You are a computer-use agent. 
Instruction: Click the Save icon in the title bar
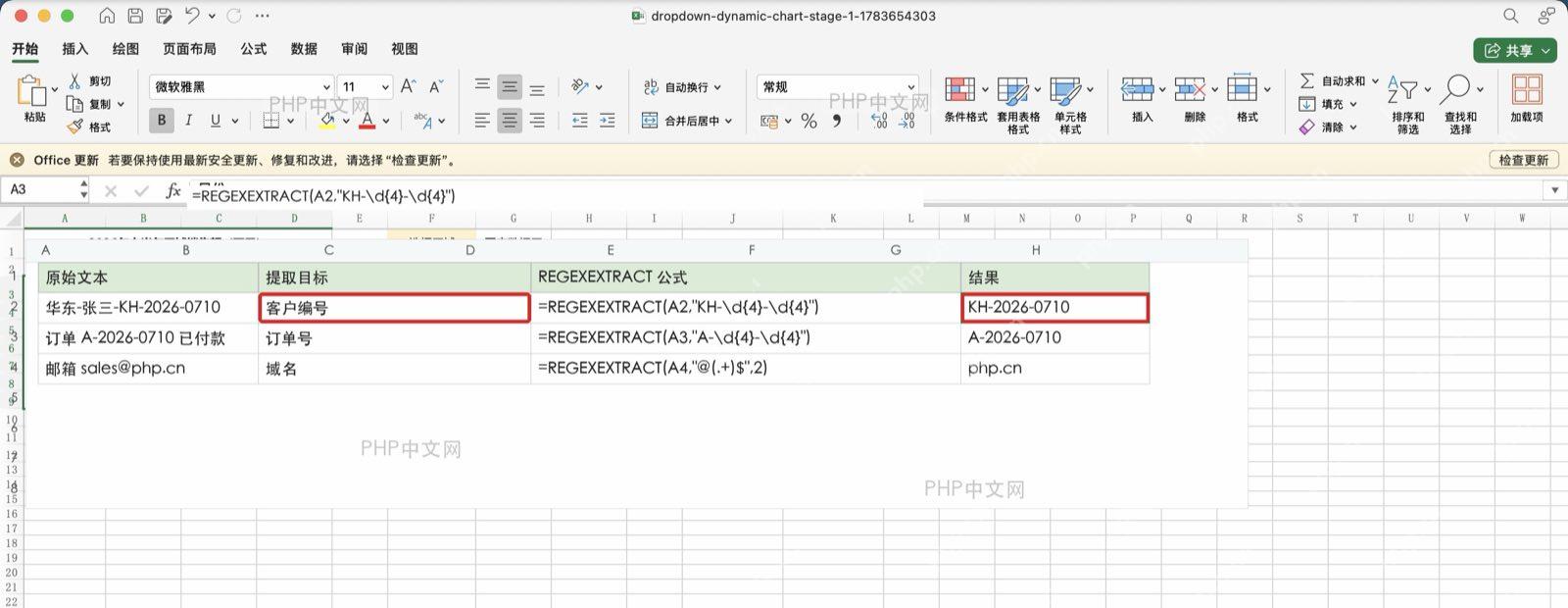tap(136, 16)
